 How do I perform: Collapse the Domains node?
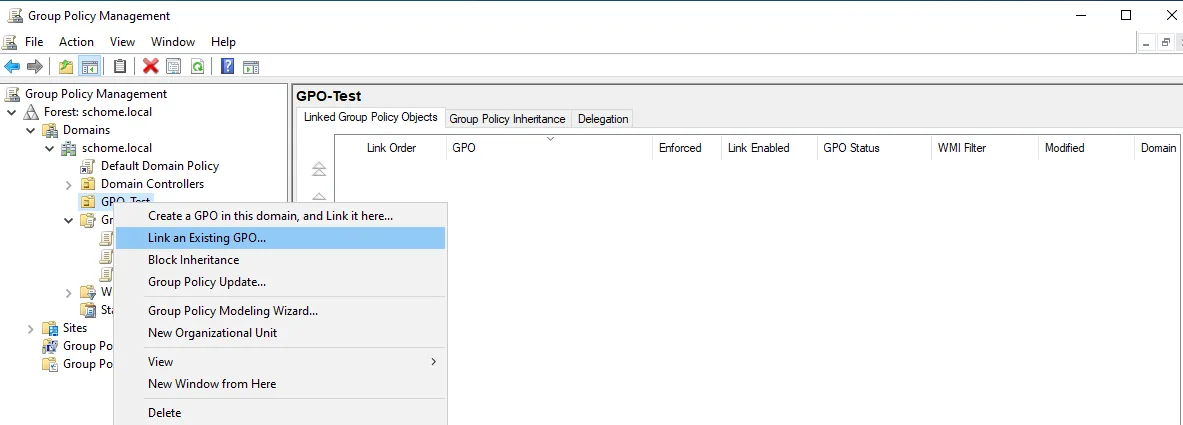tap(30, 130)
